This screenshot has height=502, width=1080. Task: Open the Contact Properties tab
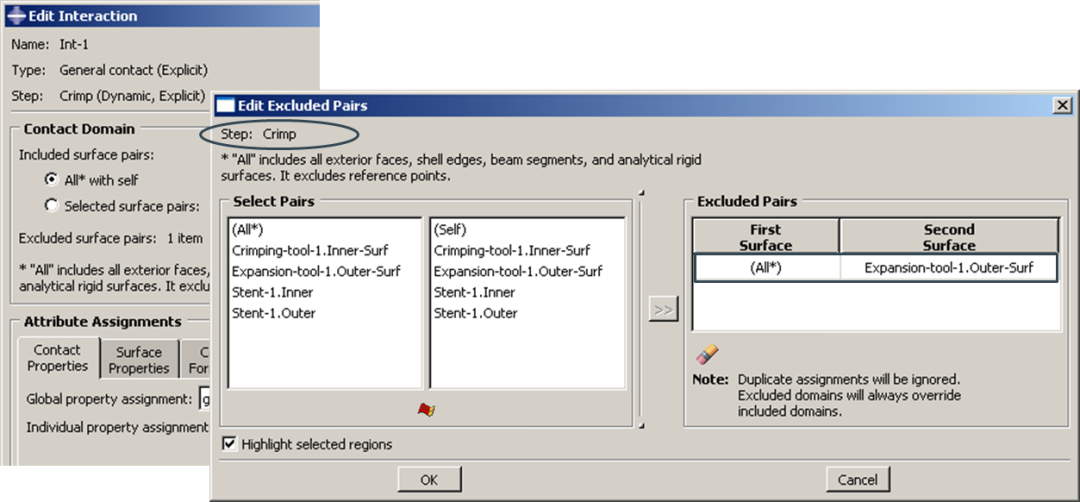[x=57, y=358]
